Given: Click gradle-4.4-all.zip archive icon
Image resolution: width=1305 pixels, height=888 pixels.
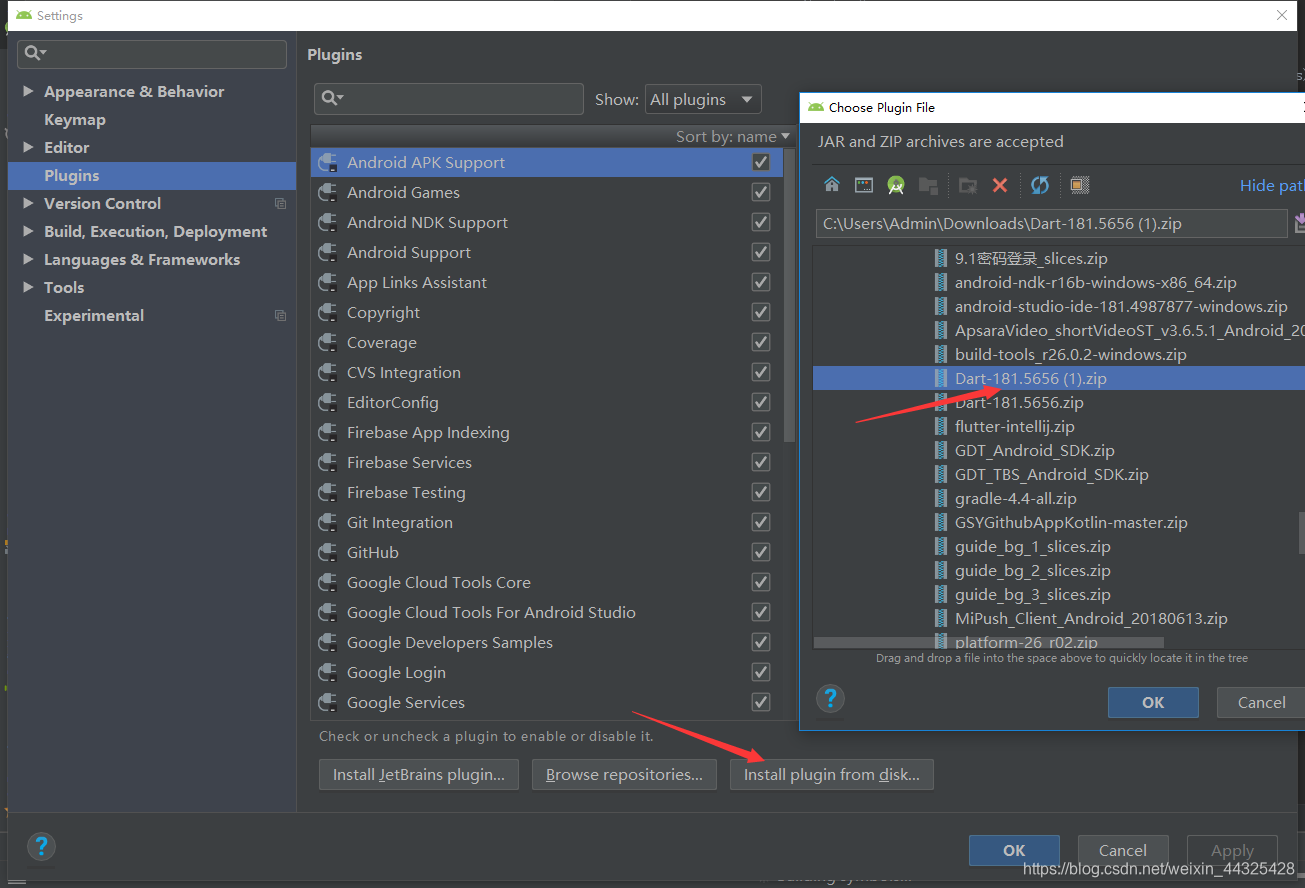Looking at the screenshot, I should [940, 498].
